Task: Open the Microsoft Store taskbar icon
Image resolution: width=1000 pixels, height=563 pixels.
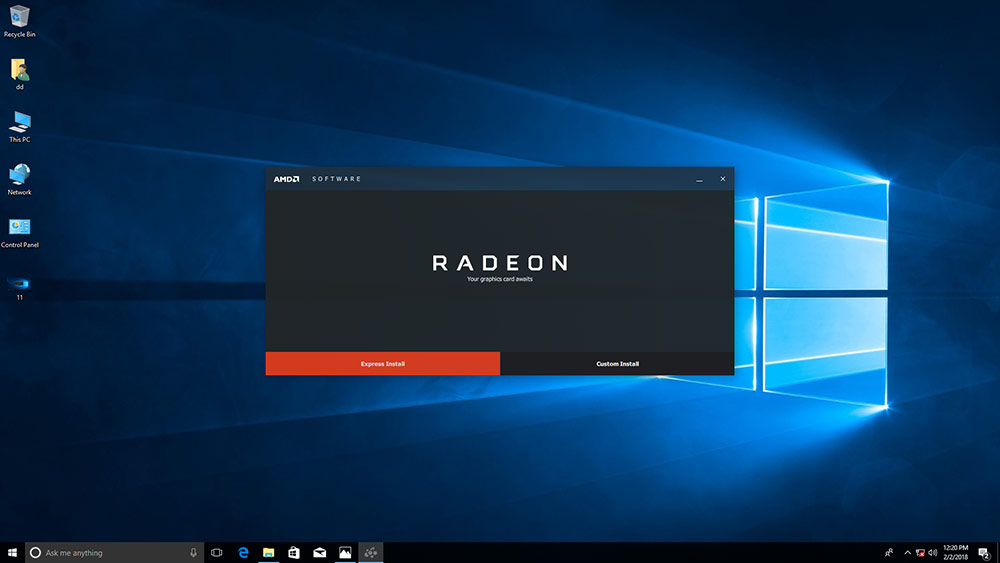Action: click(294, 553)
